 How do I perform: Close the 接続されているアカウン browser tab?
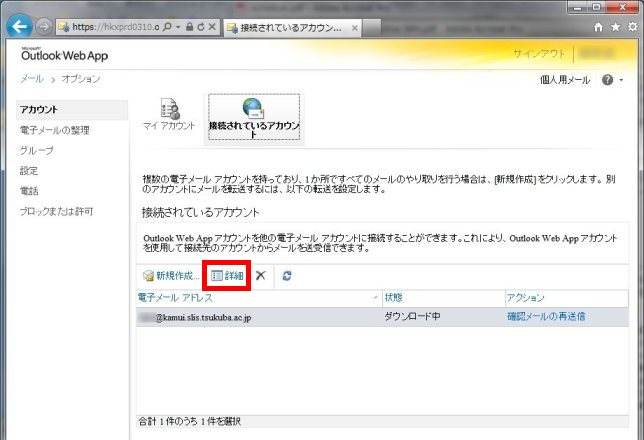click(x=354, y=28)
